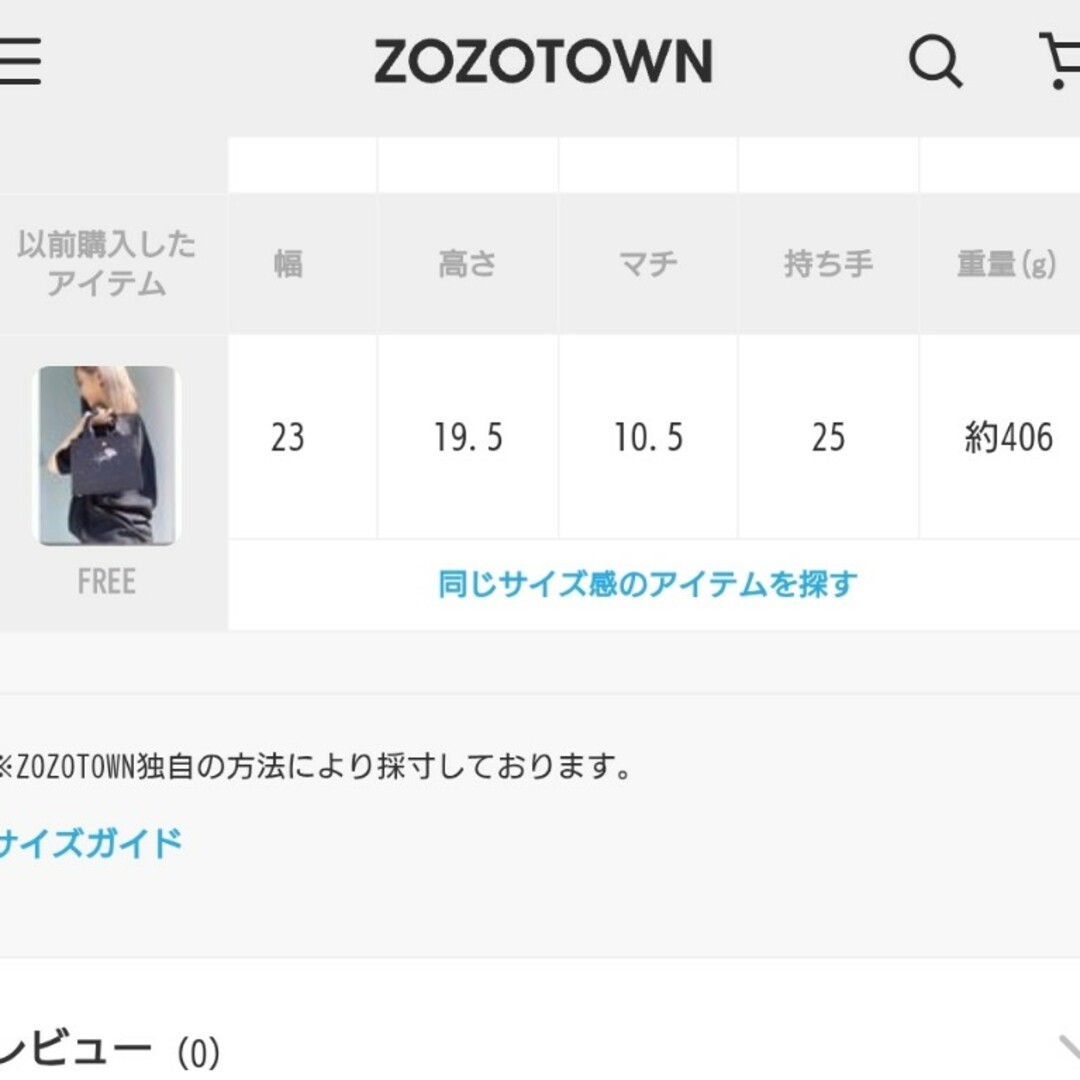1080x1080 pixels.
Task: Open the search magnifier icon
Action: pyautogui.click(x=935, y=61)
